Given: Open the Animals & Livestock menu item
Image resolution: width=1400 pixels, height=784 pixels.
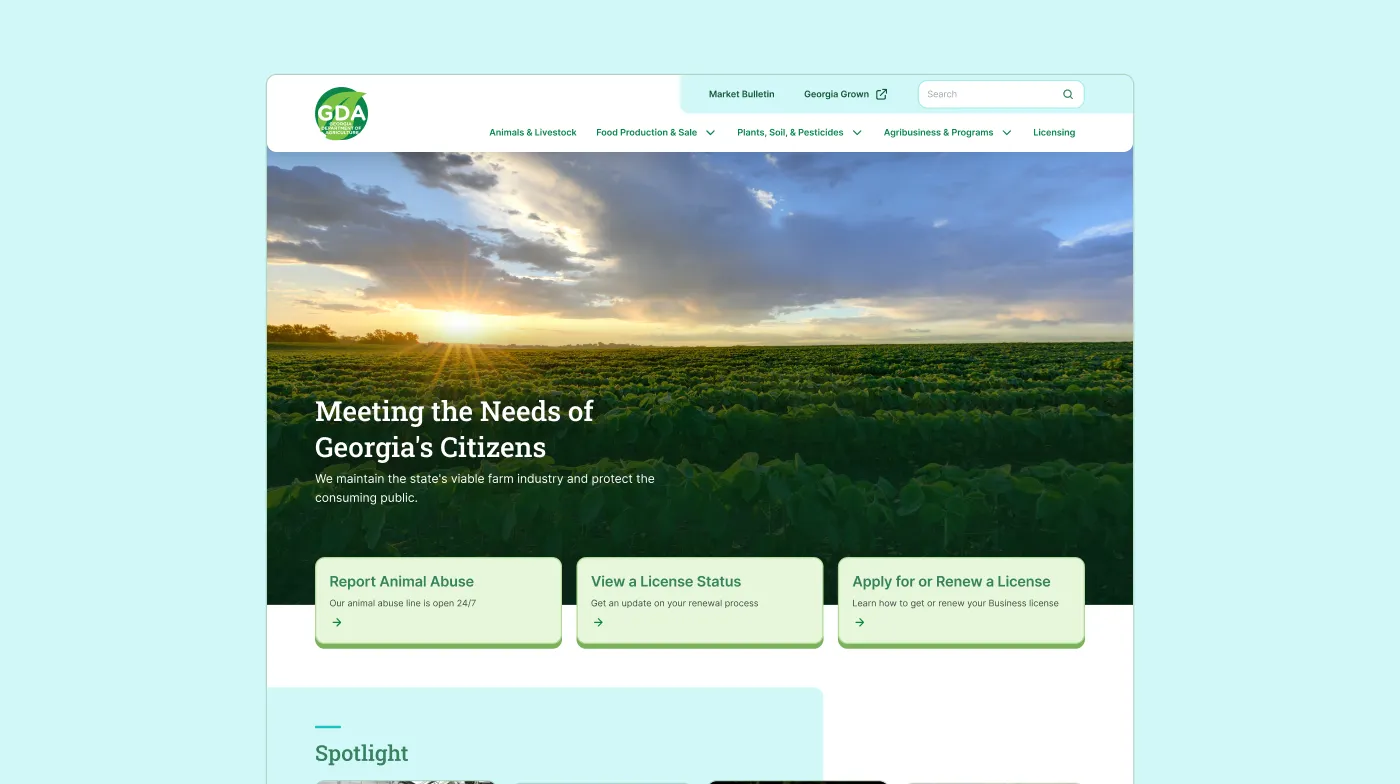Looking at the screenshot, I should pos(532,132).
